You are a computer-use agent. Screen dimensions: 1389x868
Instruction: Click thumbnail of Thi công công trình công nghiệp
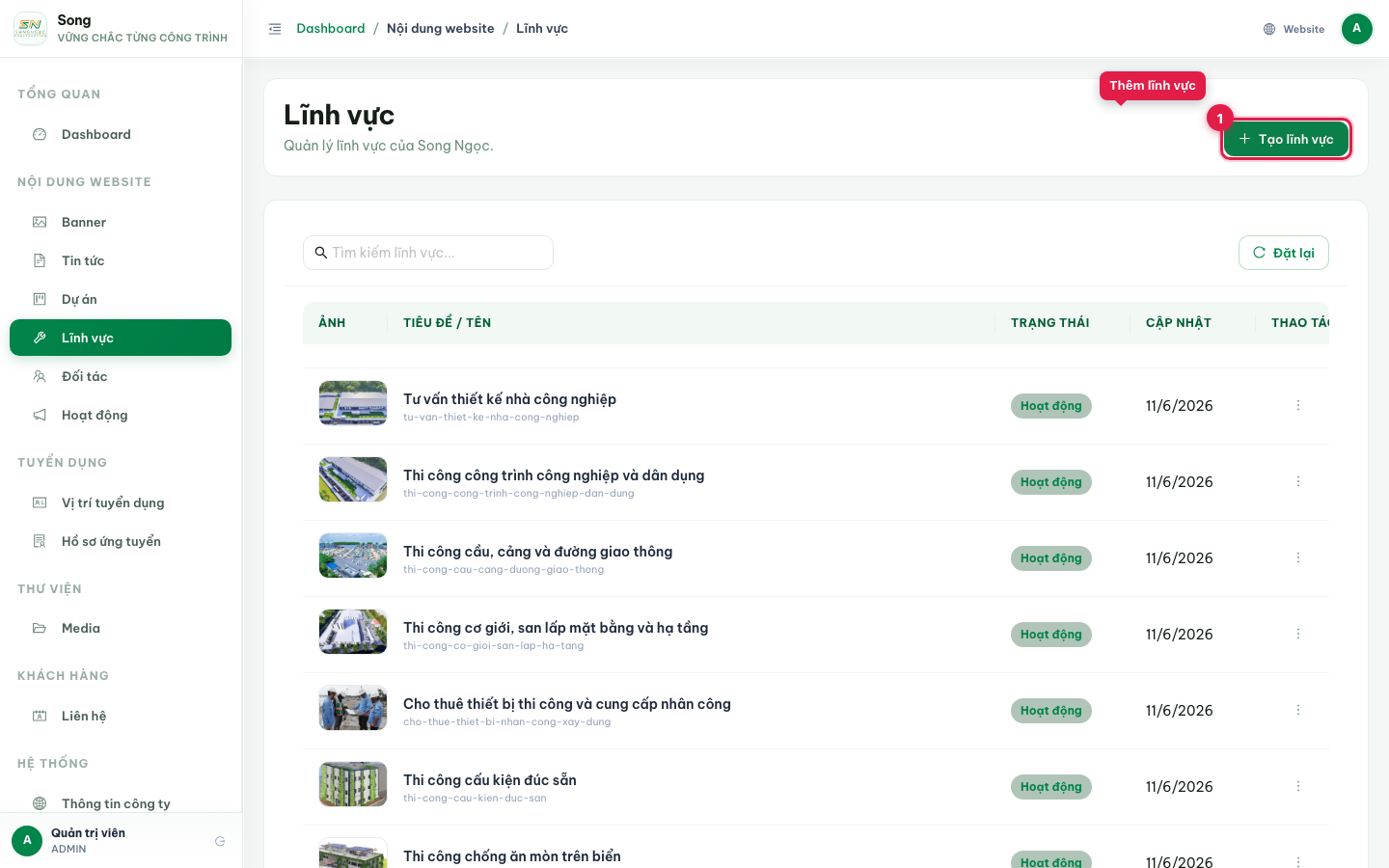pos(353,479)
